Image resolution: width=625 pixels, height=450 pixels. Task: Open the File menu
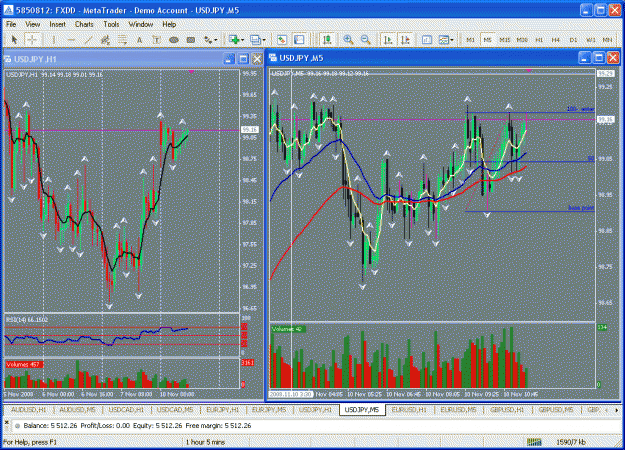pyautogui.click(x=11, y=24)
